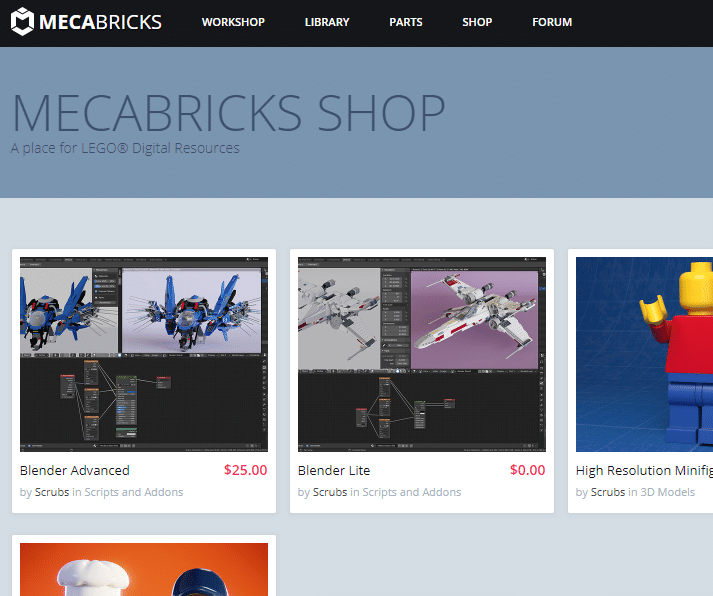Click the Mecabricks Shop heading banner
Viewport: 713px width, 596px height.
(x=228, y=112)
